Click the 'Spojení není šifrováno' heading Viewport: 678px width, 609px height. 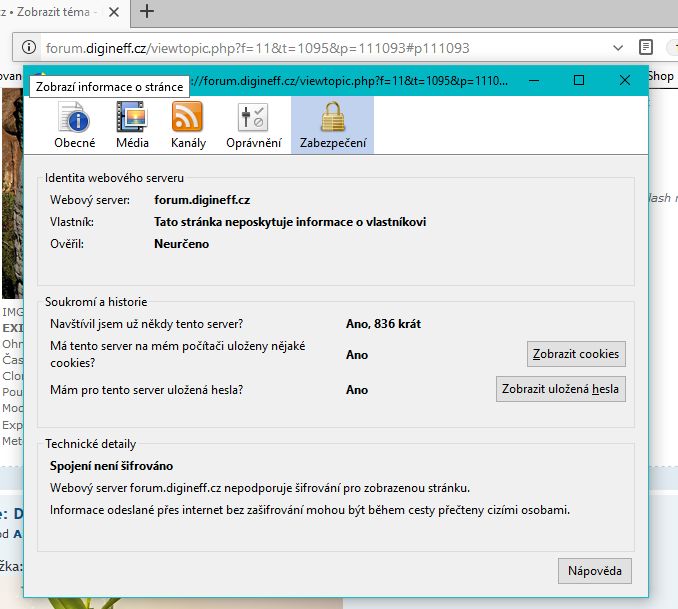click(112, 466)
